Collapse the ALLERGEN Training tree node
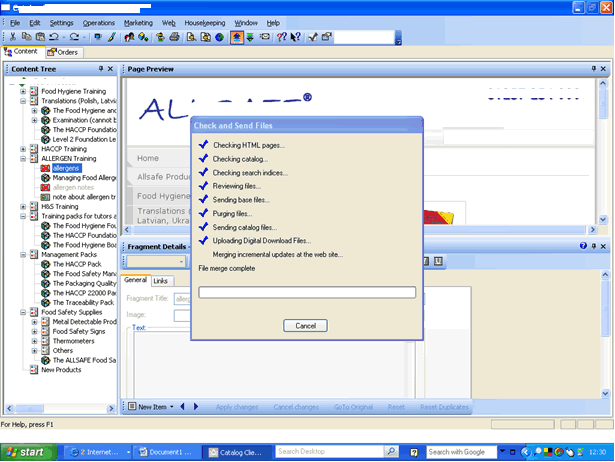Screen dimensions: 615x462 [x=23, y=158]
